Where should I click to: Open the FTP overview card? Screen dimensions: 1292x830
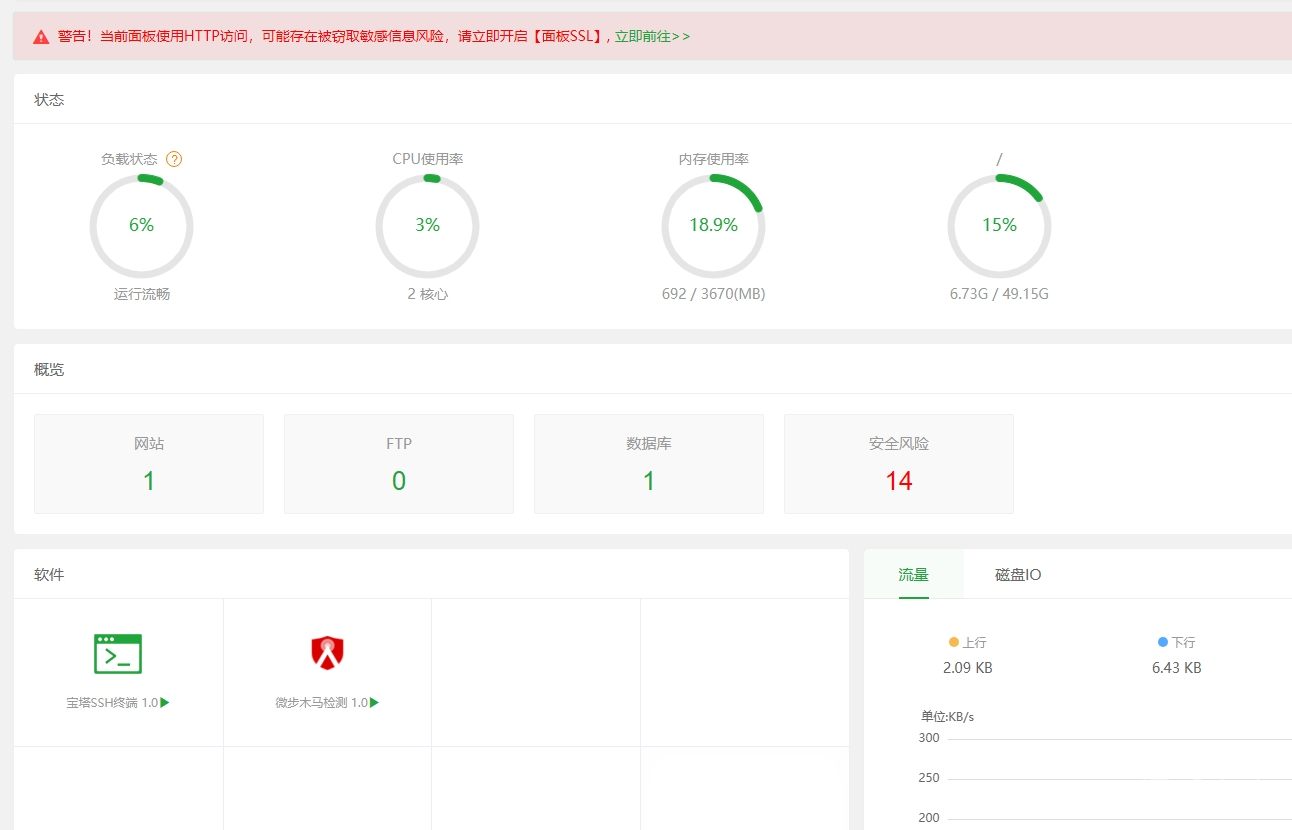tap(399, 464)
